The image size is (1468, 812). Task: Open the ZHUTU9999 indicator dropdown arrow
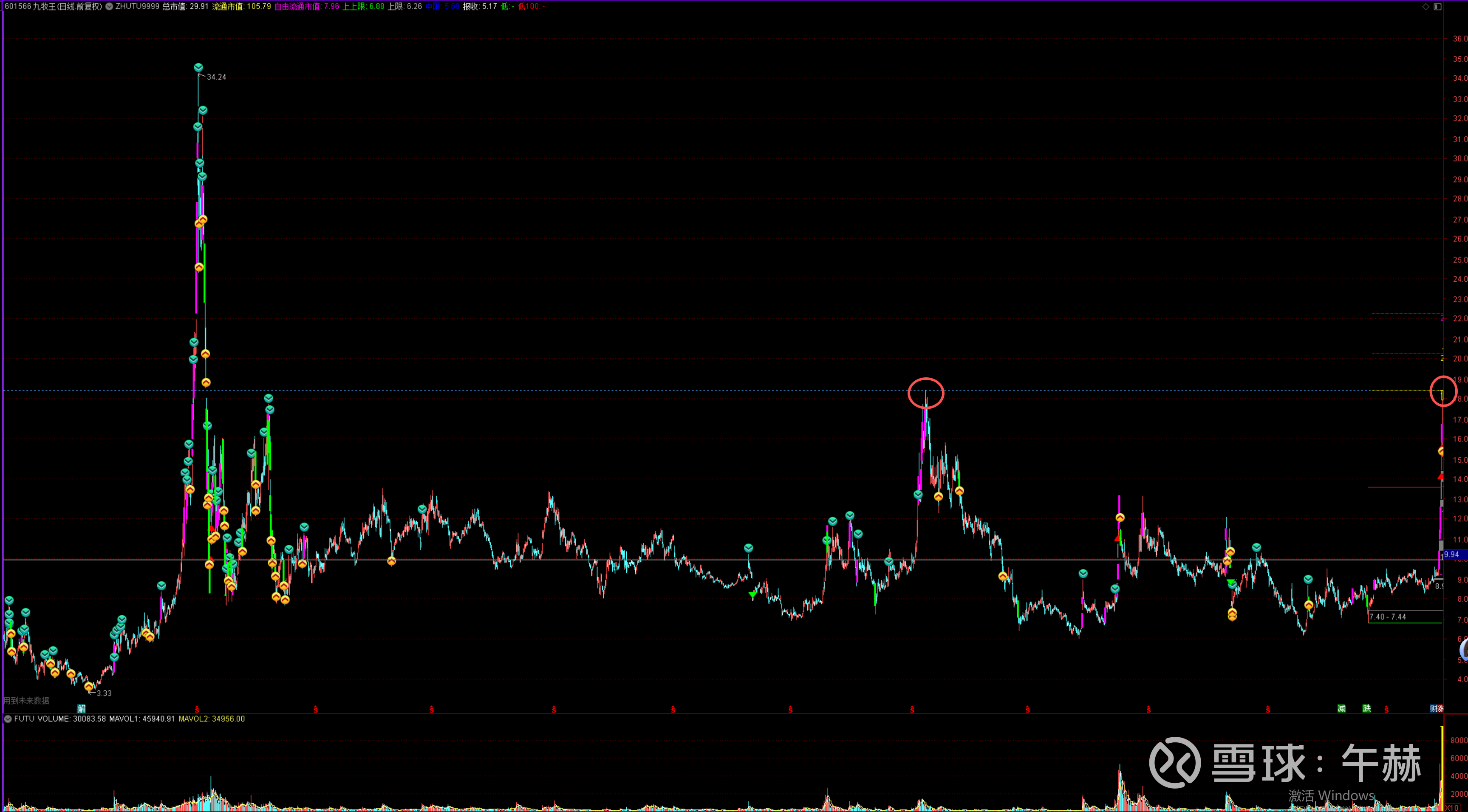tap(109, 6)
